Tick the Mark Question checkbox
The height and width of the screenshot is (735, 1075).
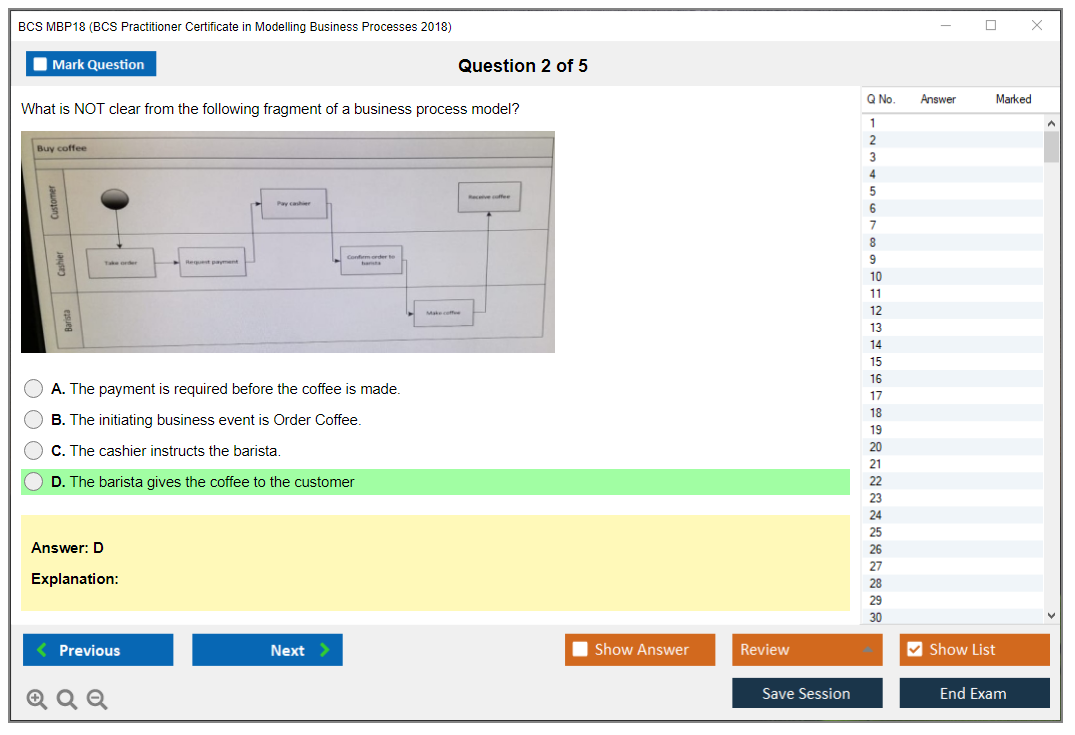coord(41,64)
